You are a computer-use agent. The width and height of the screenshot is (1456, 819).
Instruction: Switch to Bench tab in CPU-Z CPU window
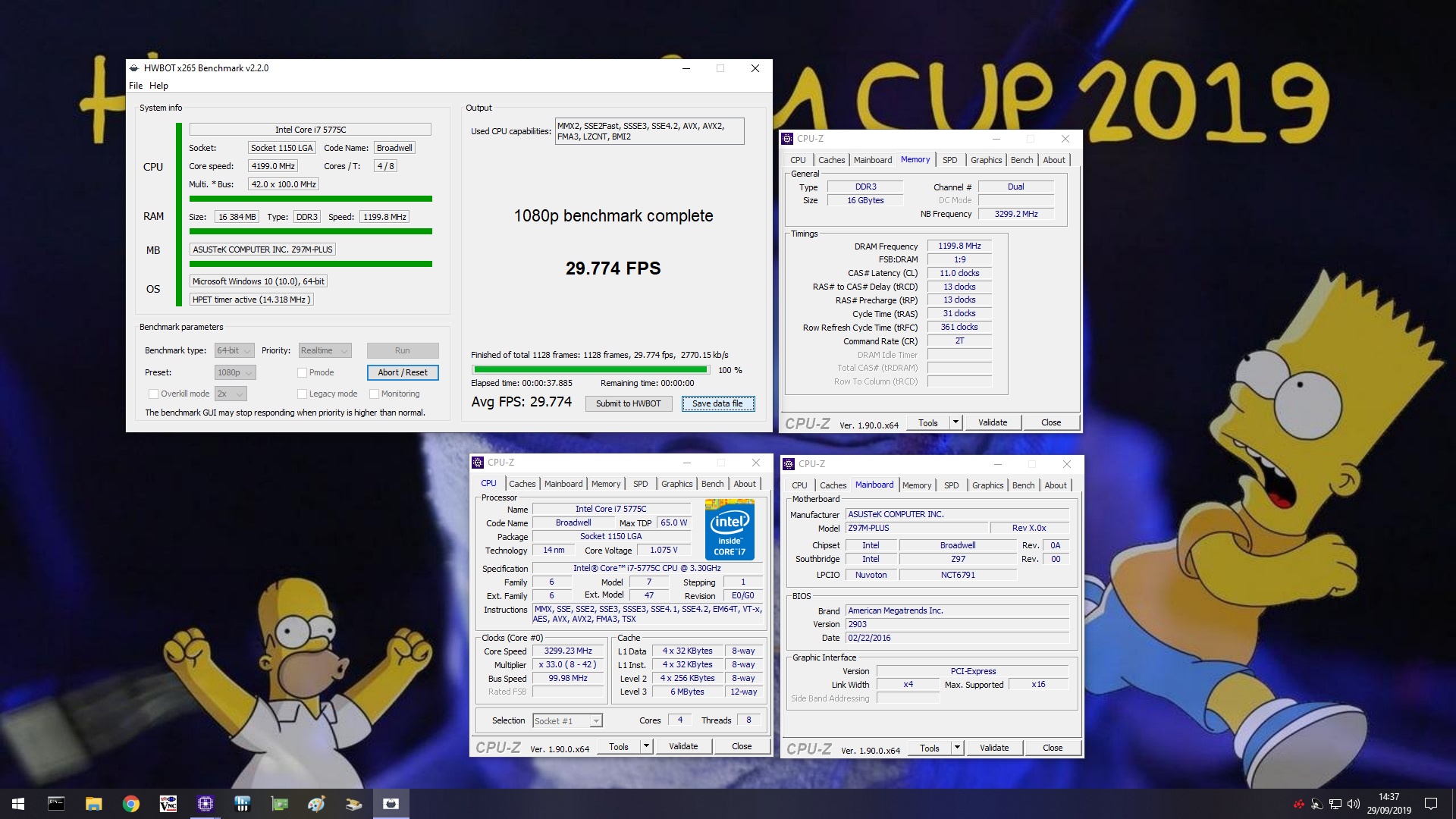tap(712, 484)
